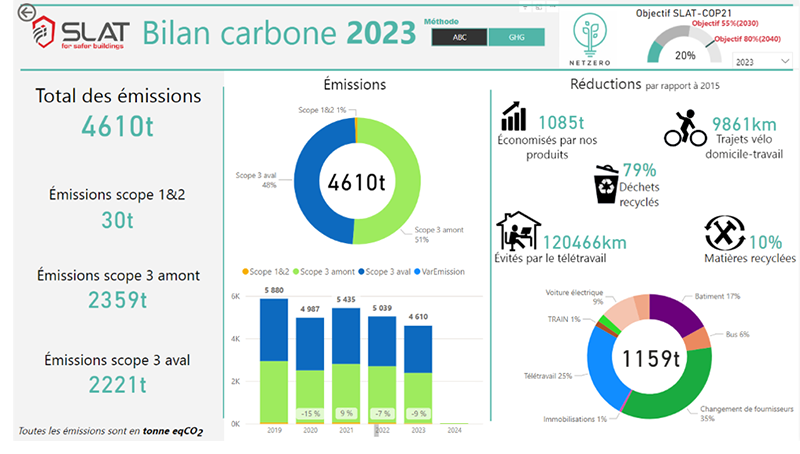
Task: Click the cyclist icon
Action: pyautogui.click(x=685, y=128)
